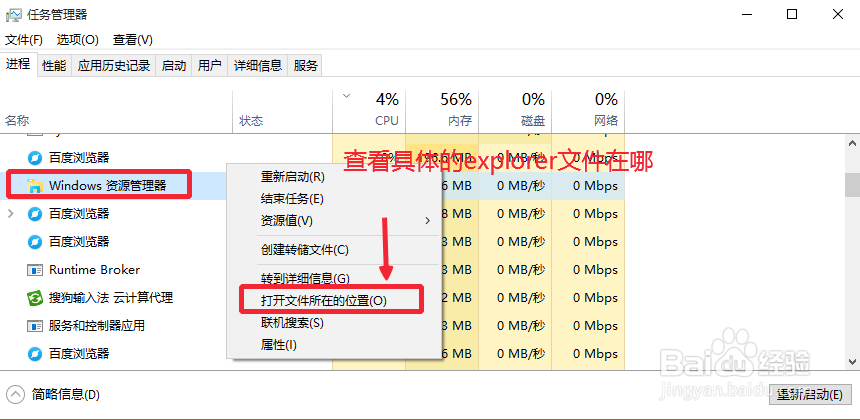
Task: Sort by the 名称 column header
Action: coord(117,111)
